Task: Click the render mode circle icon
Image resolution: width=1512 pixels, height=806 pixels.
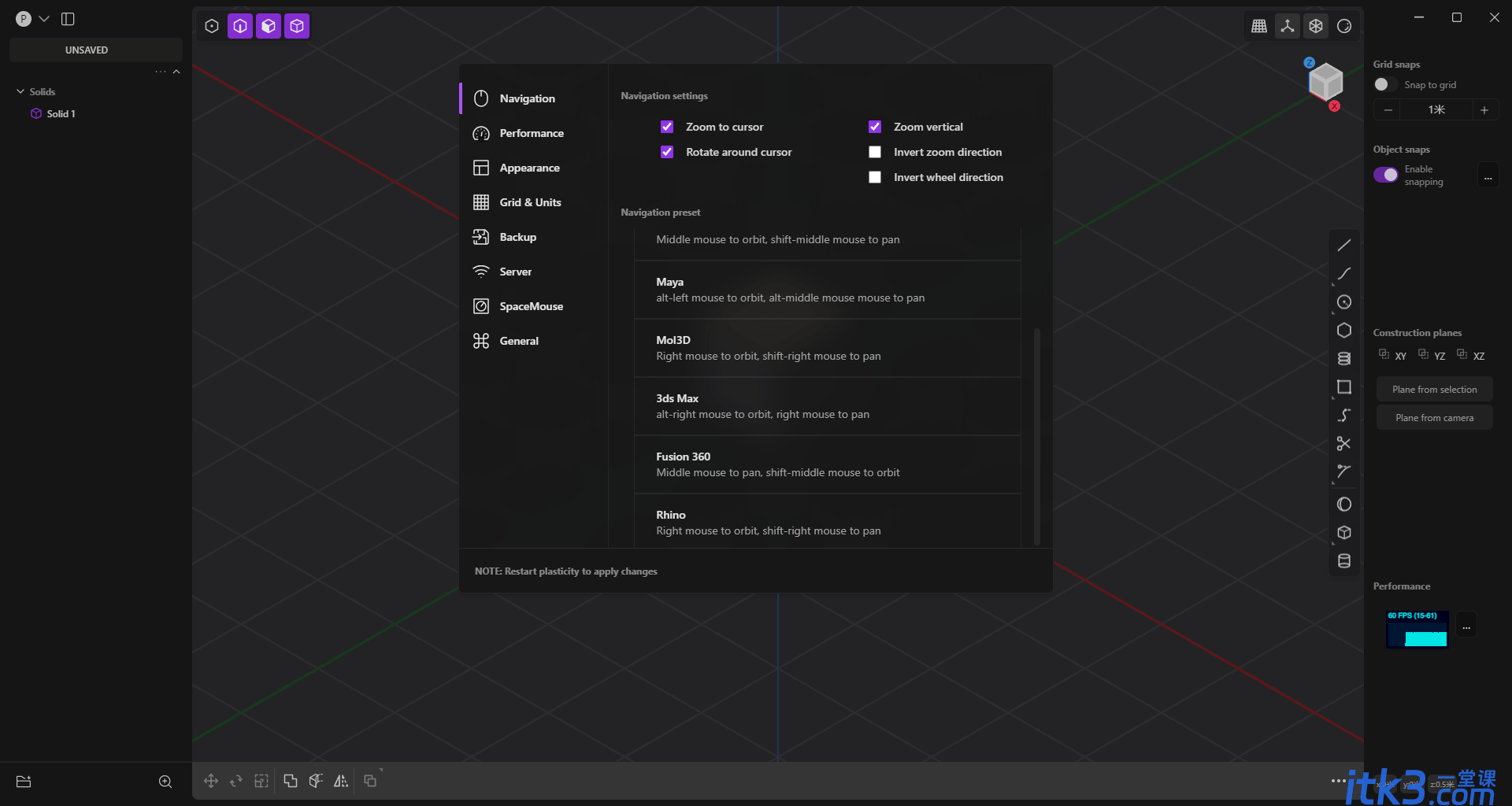Action: pyautogui.click(x=1344, y=26)
